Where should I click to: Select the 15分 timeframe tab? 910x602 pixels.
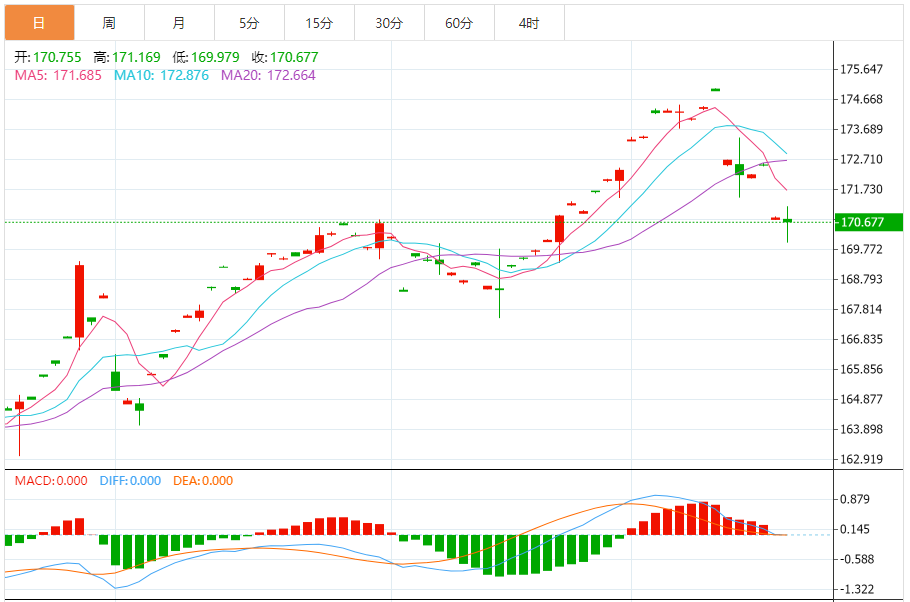pyautogui.click(x=319, y=23)
